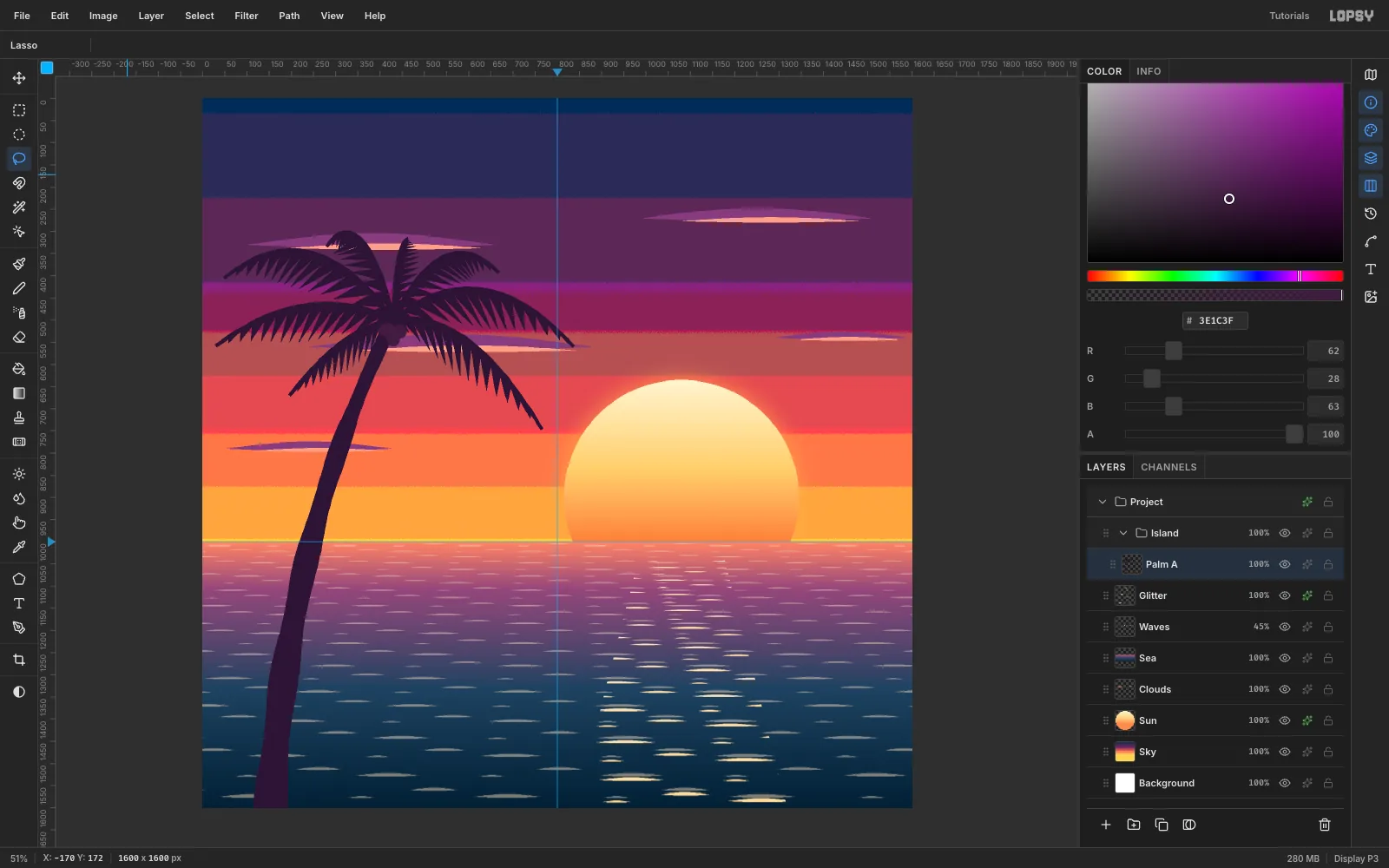Viewport: 1389px width, 868px height.
Task: Open the Edit menu
Action: [x=60, y=16]
